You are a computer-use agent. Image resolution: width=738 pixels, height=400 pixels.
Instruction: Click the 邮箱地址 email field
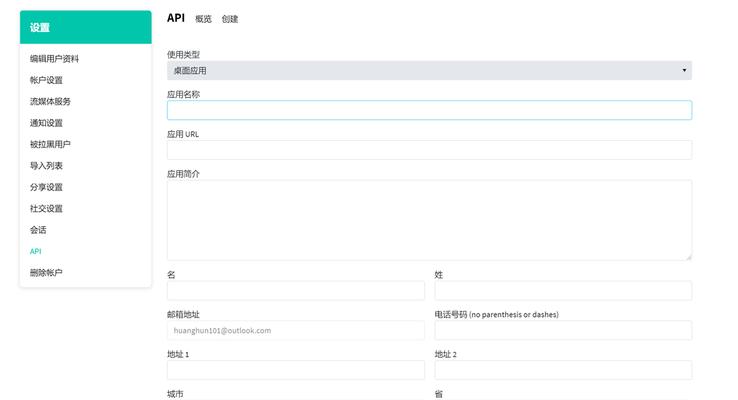[x=296, y=330]
